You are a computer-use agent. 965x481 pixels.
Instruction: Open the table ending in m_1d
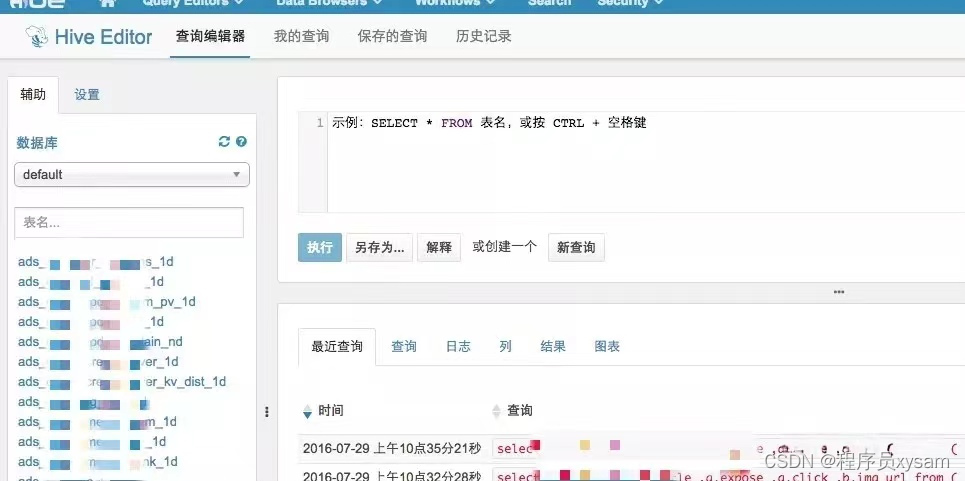[x=97, y=422]
